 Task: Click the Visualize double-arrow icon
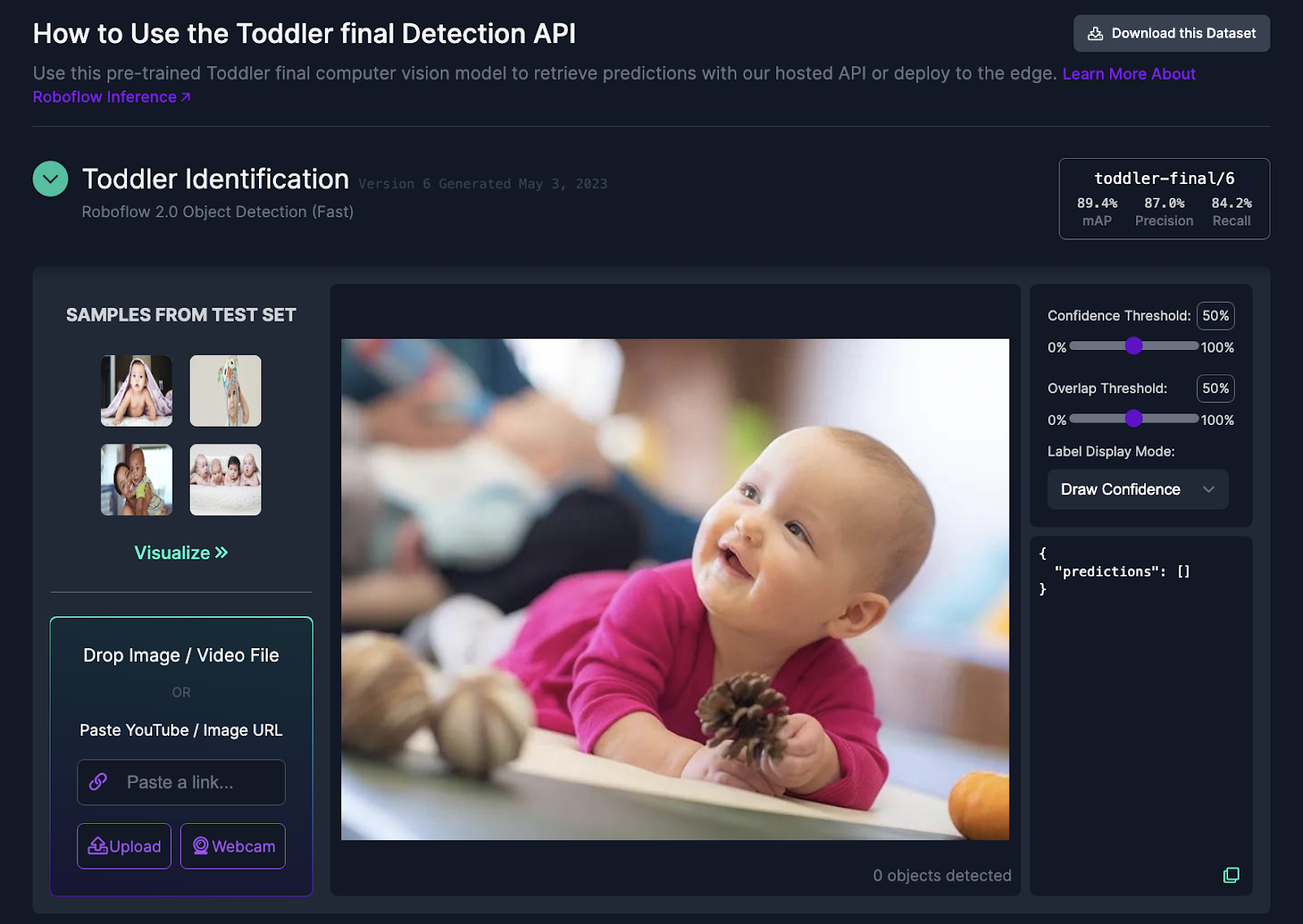click(222, 553)
